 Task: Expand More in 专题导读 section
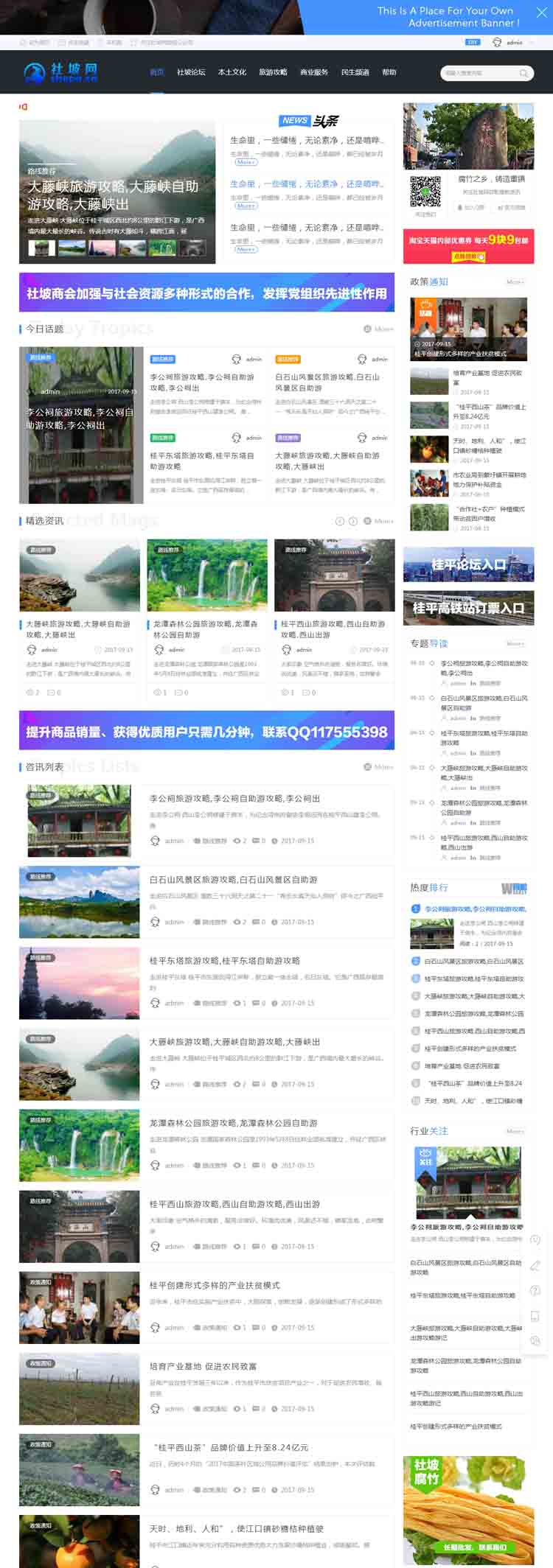[x=515, y=644]
